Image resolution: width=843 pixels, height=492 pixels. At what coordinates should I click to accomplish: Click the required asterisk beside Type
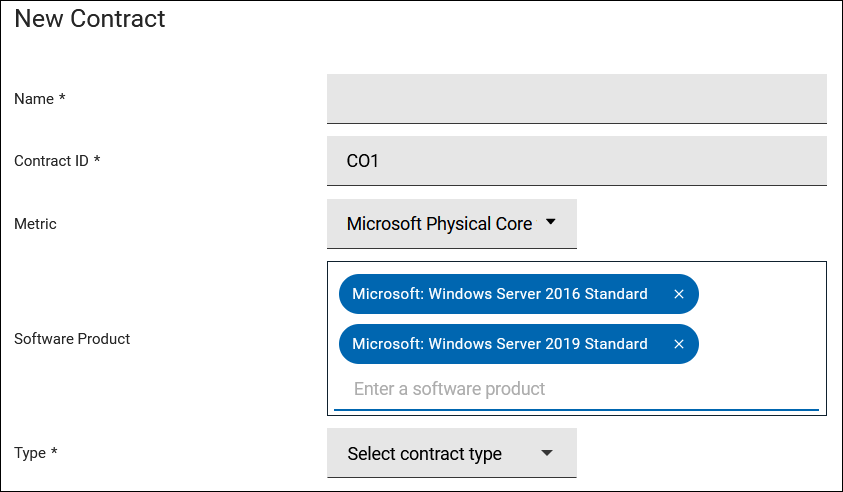pos(54,451)
